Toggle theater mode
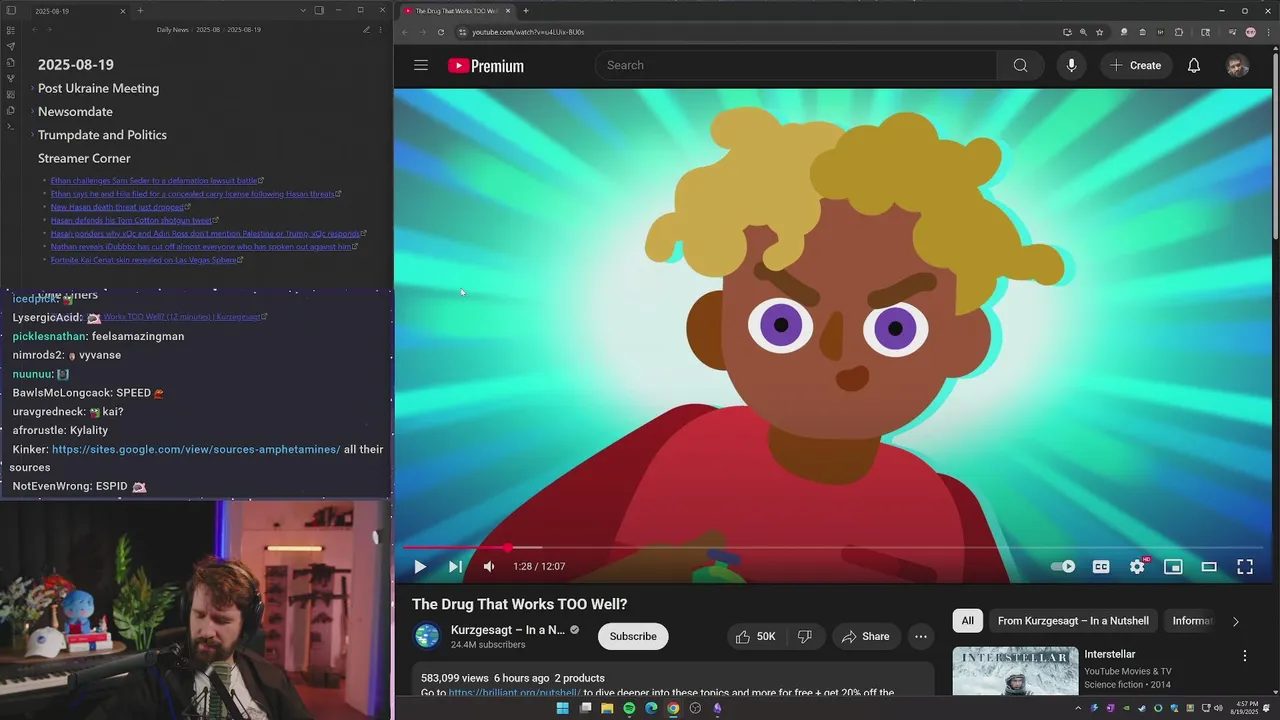 [x=1209, y=567]
